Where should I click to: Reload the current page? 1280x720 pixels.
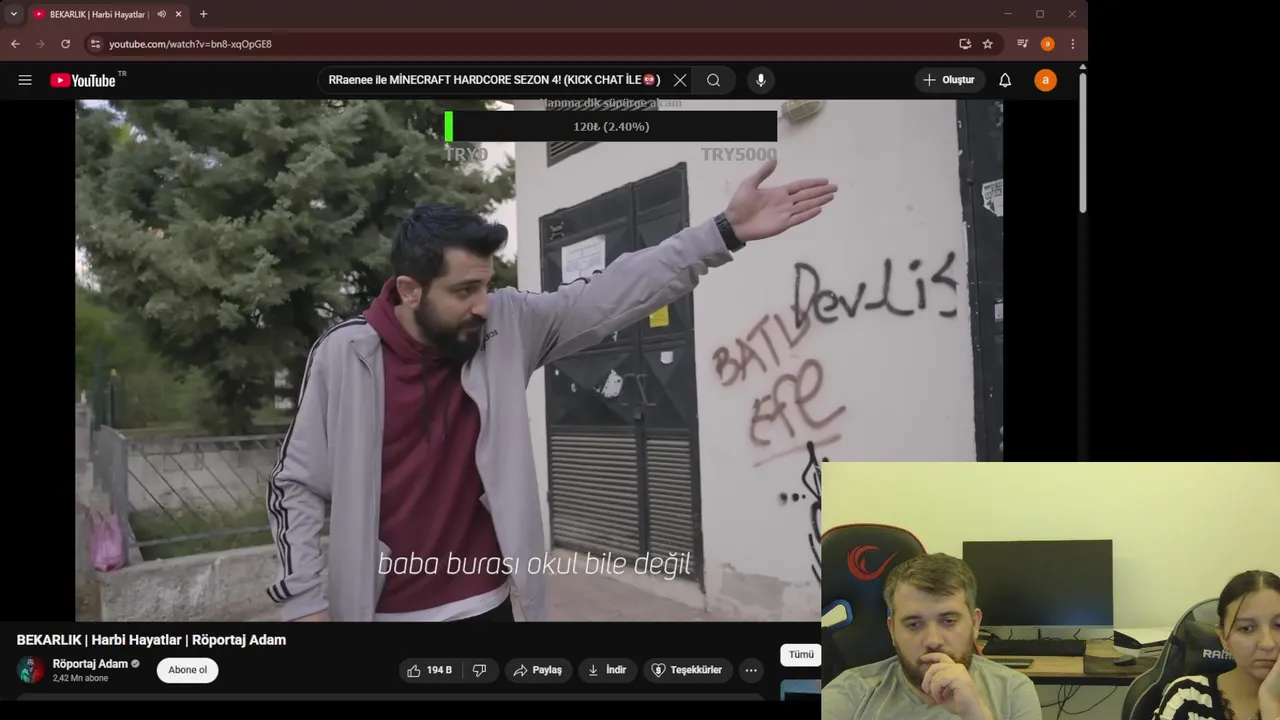(66, 44)
